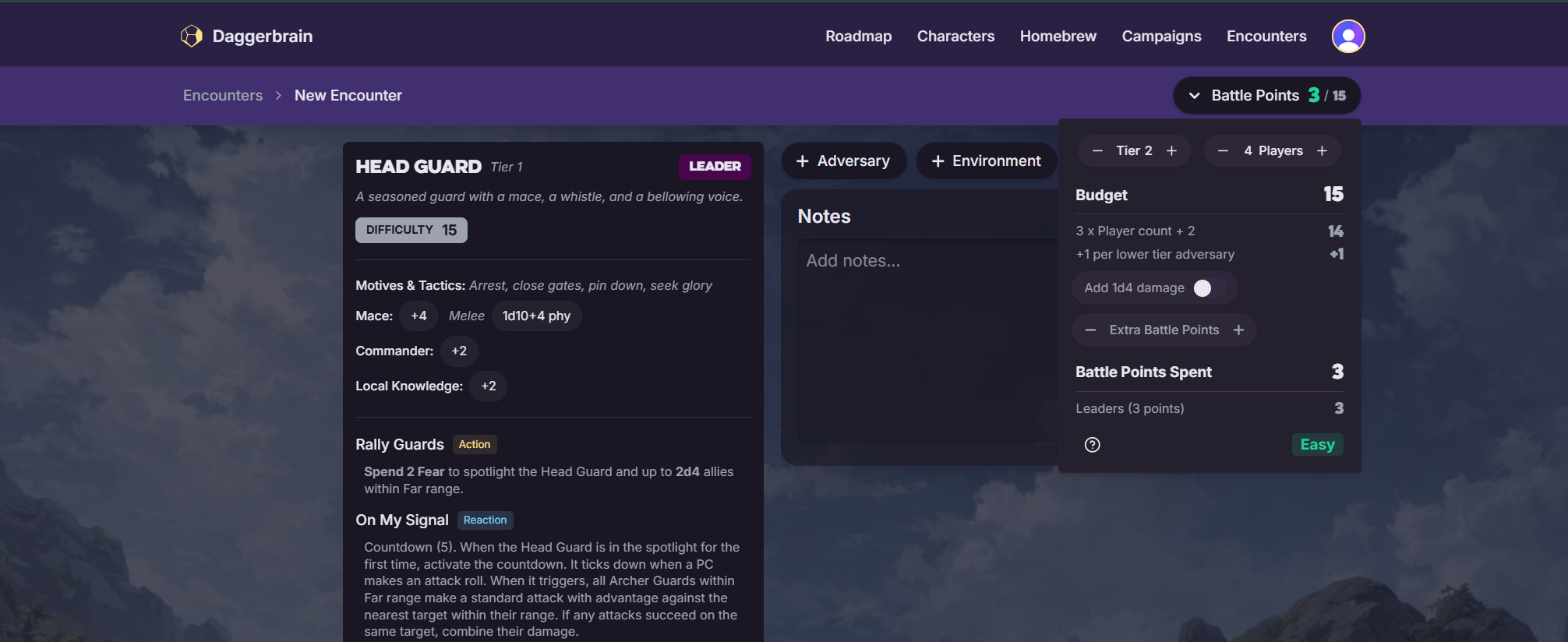Decrease the tier with minus icon
This screenshot has height=642, width=1568.
pyautogui.click(x=1097, y=151)
